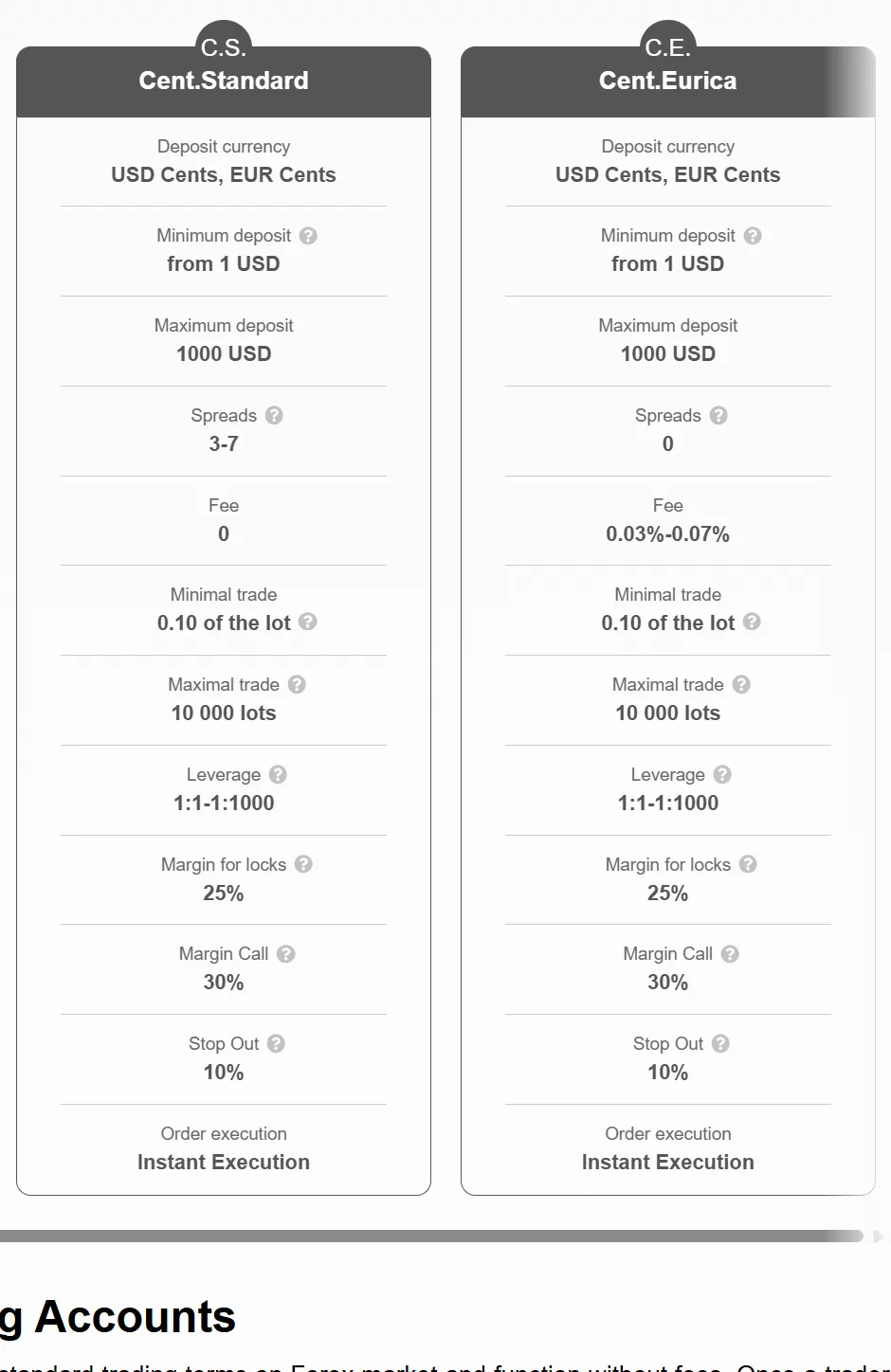This screenshot has height=1372, width=891.
Task: Click question mark beside Cent.Eurica Minimal trade
Action: click(752, 622)
